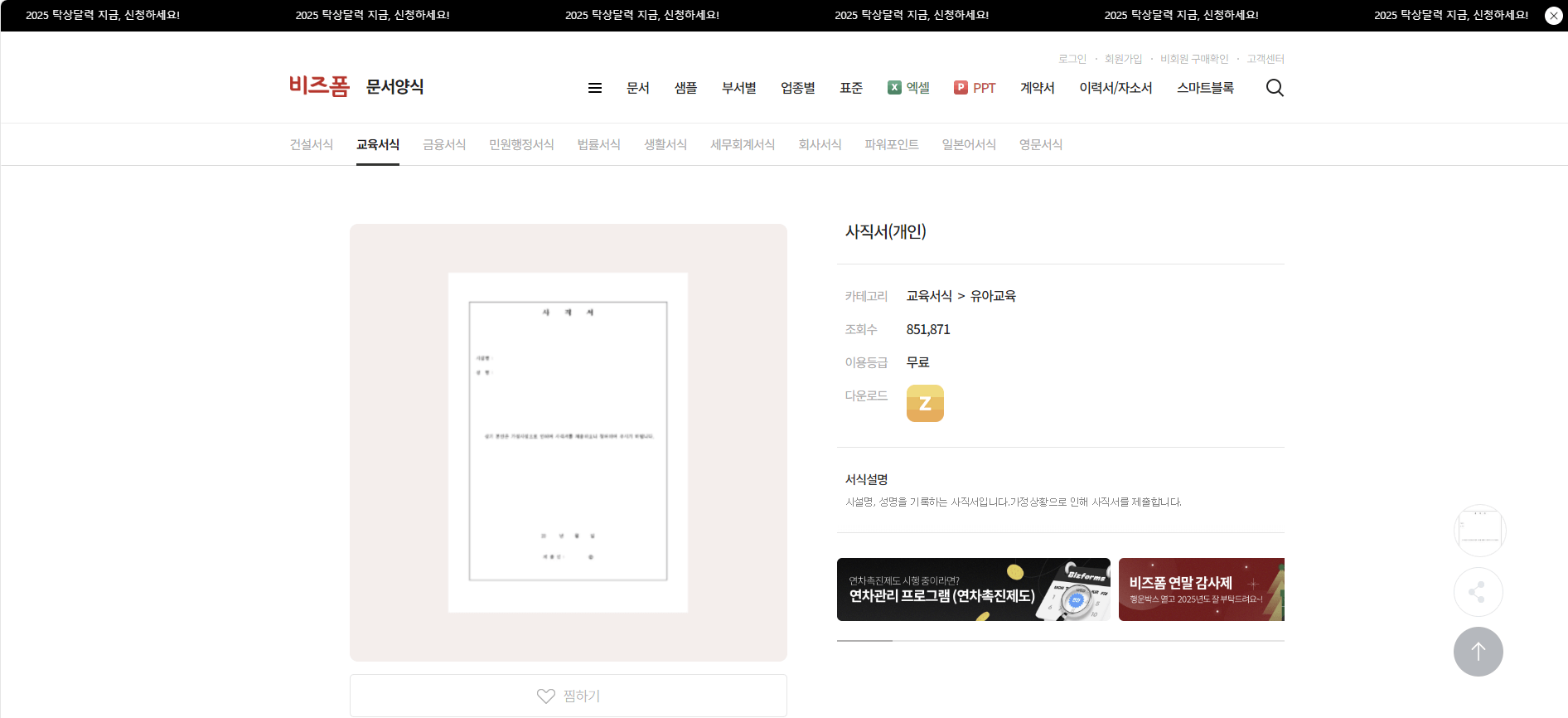Click the 회원가입 link
1568x718 pixels.
(x=1123, y=59)
